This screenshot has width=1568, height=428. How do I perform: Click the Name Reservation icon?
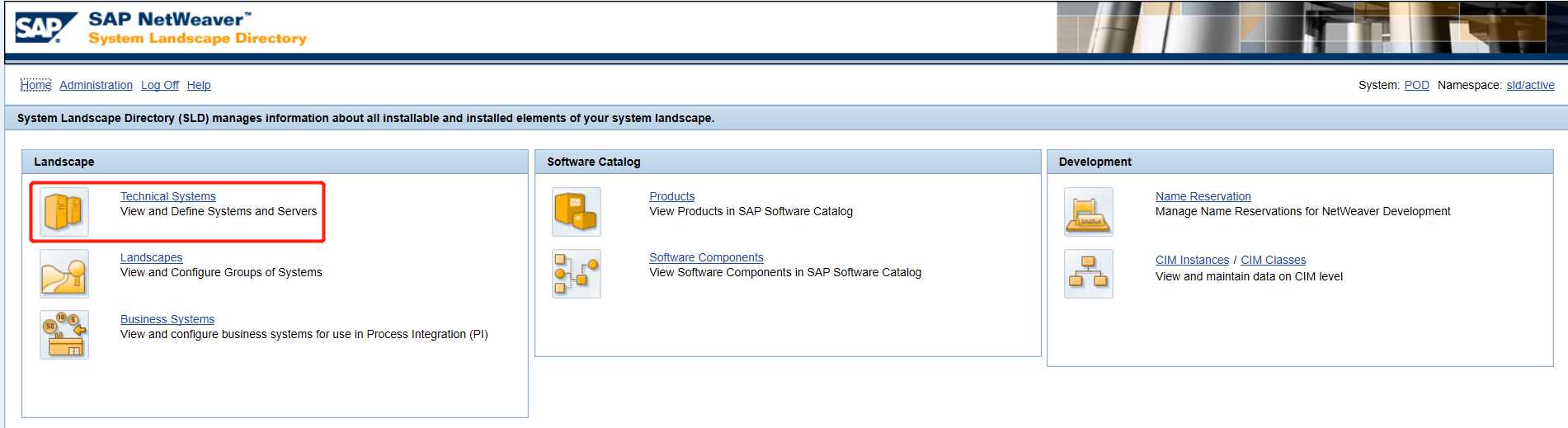tap(1089, 212)
